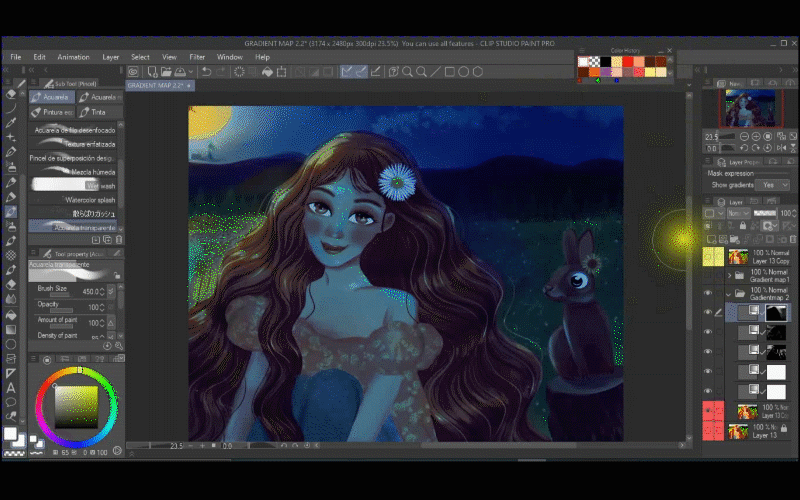Select the Text tool in the toolbar

(x=11, y=387)
